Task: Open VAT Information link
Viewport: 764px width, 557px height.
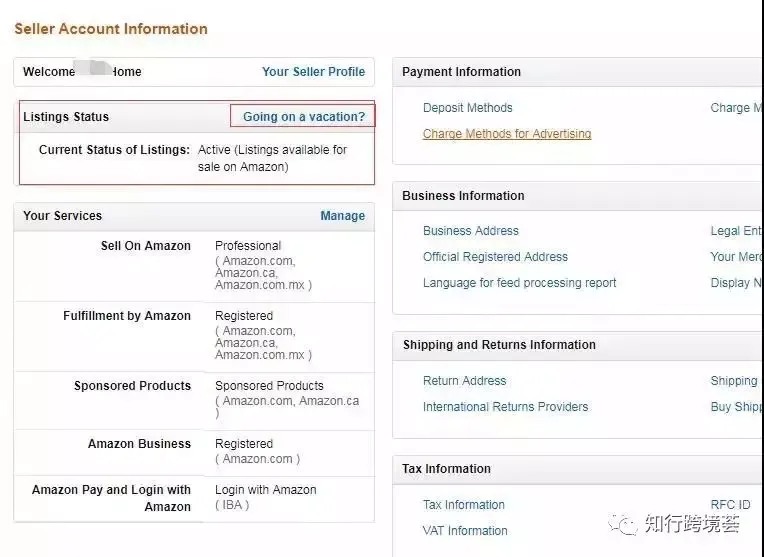Action: point(465,530)
